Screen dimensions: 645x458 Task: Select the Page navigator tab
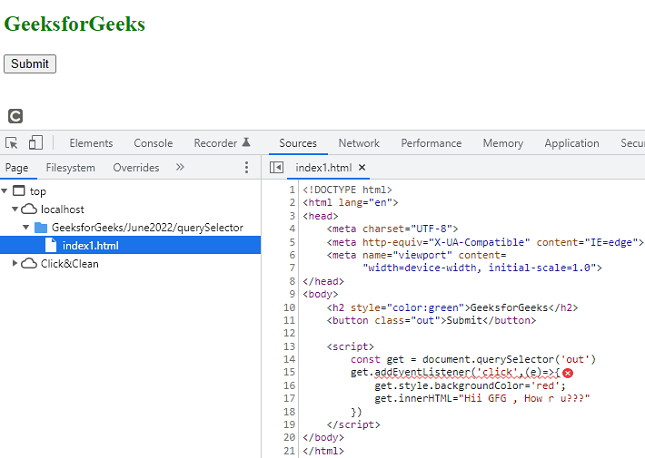coord(16,167)
